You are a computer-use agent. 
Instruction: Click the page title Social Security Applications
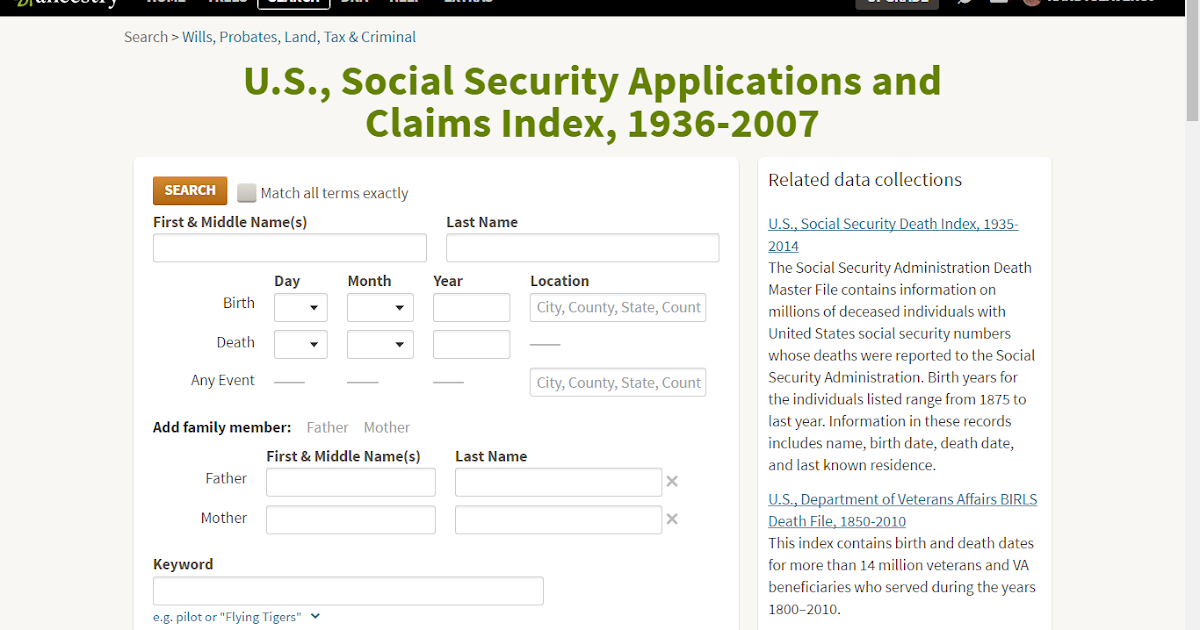[x=592, y=102]
